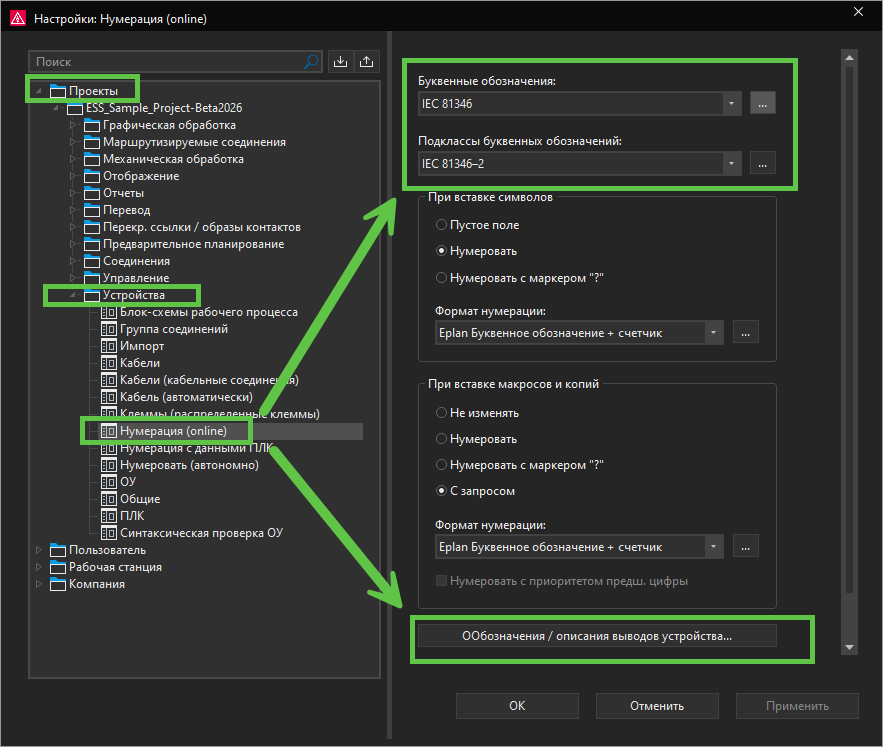Click the export settings icon next to search
The width and height of the screenshot is (883, 747).
click(x=367, y=61)
